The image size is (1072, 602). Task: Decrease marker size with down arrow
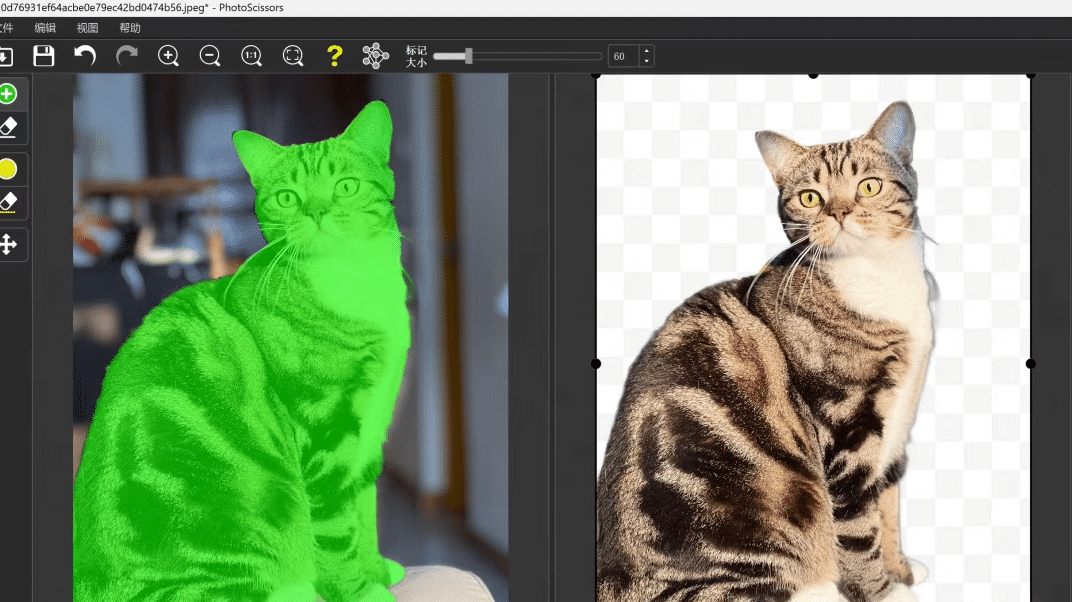646,62
